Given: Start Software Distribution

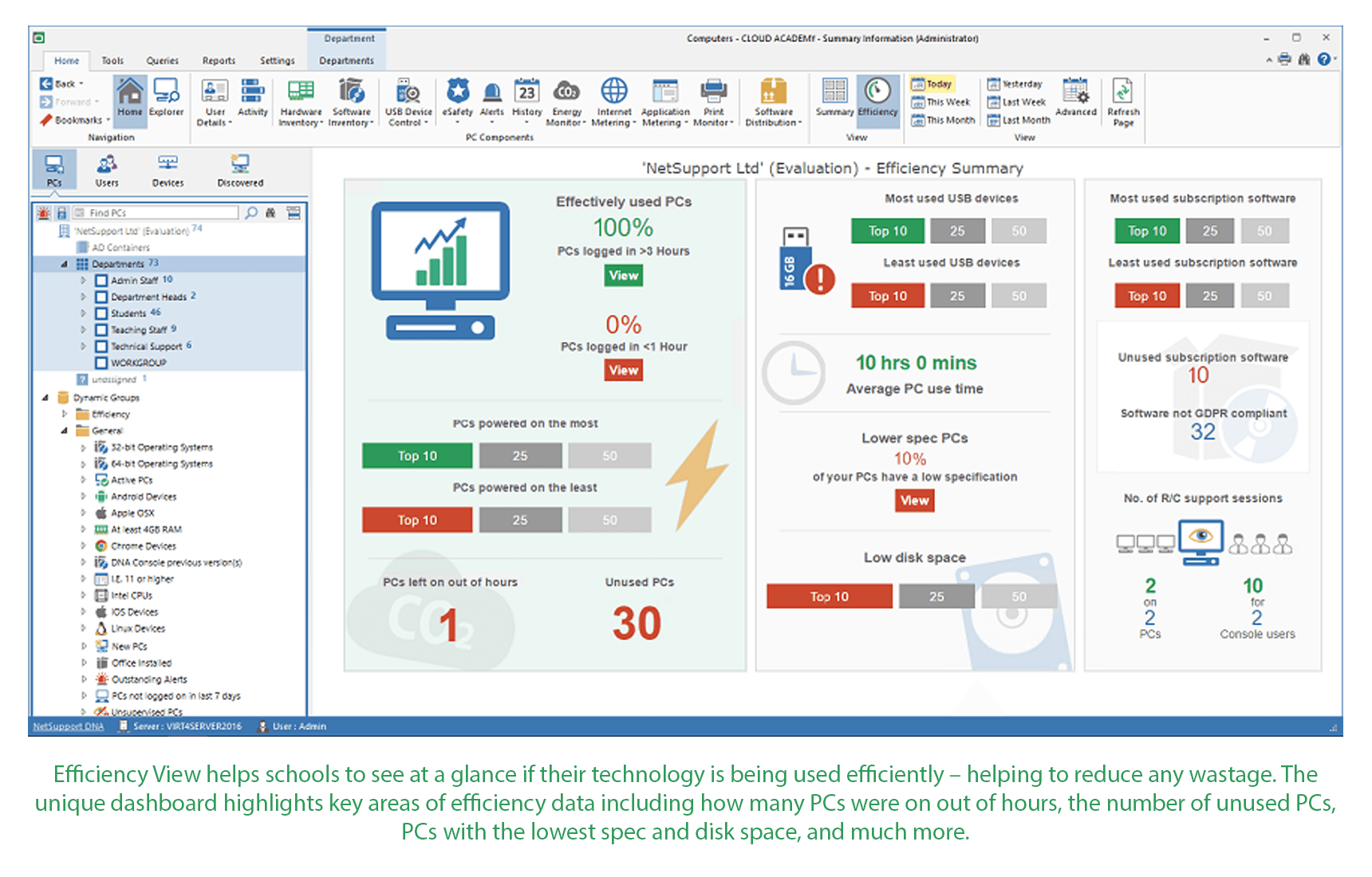Looking at the screenshot, I should click(x=772, y=101).
